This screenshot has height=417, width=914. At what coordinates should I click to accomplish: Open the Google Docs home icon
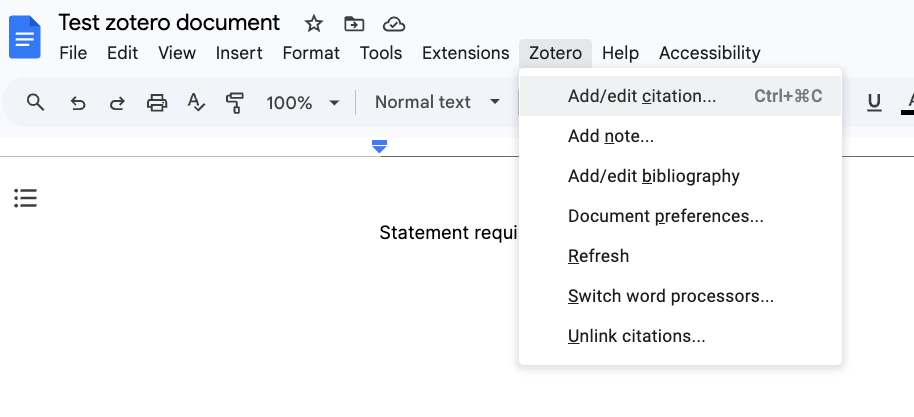[25, 37]
